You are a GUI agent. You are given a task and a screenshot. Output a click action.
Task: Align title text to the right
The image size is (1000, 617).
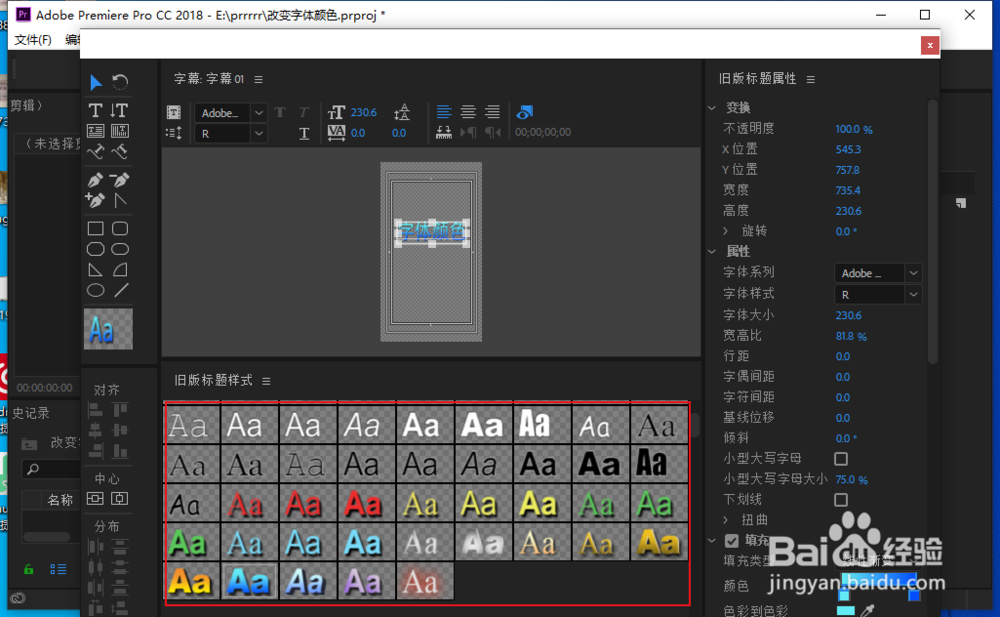(492, 112)
